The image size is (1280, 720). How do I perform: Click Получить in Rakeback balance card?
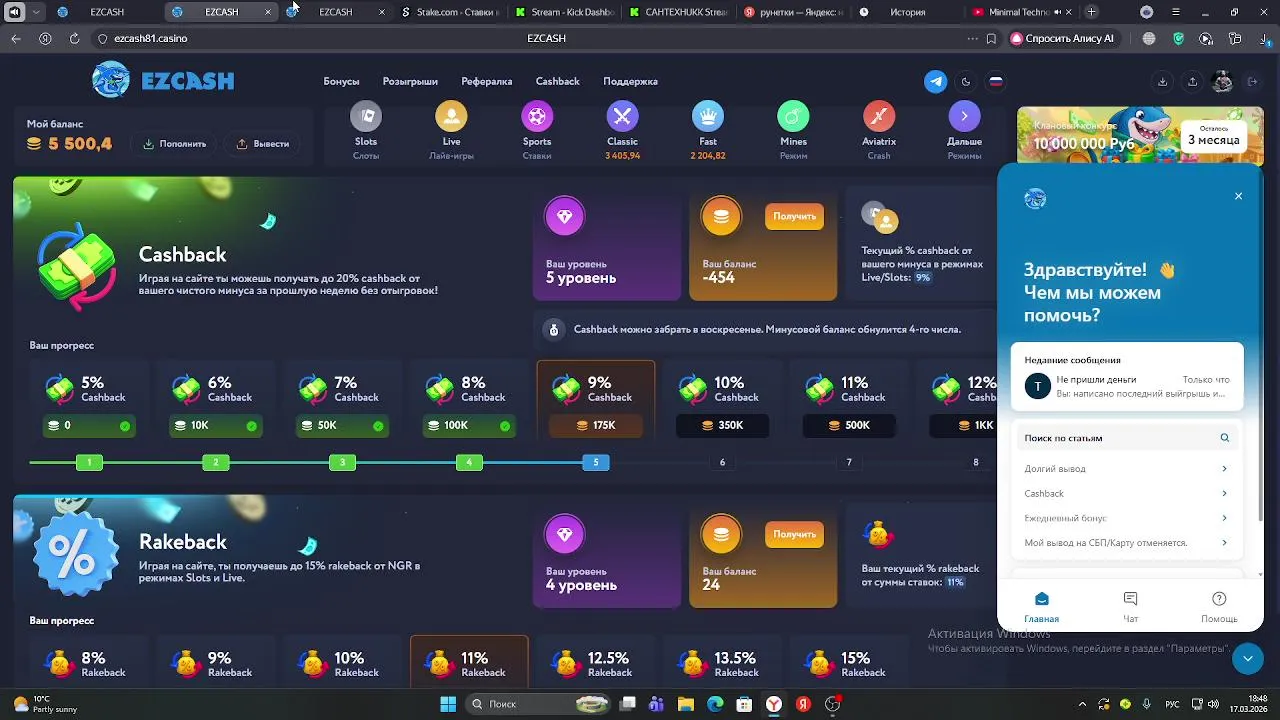point(794,534)
